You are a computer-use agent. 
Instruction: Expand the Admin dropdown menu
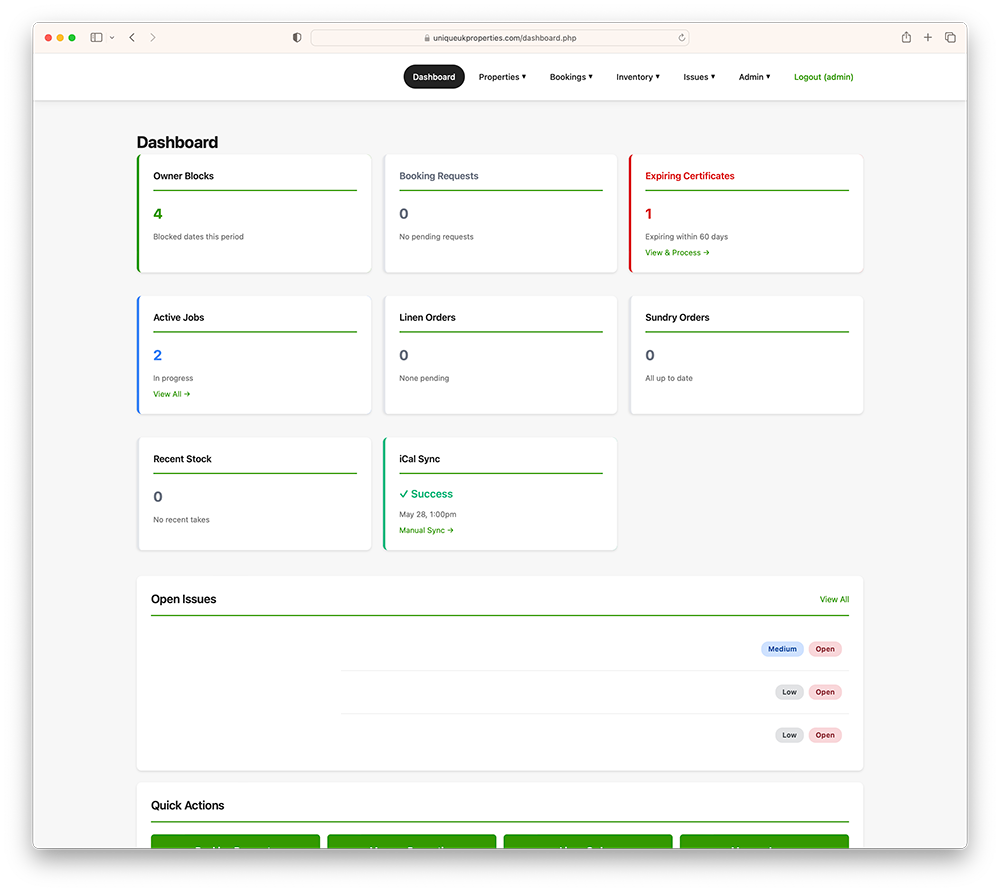pyautogui.click(x=754, y=77)
